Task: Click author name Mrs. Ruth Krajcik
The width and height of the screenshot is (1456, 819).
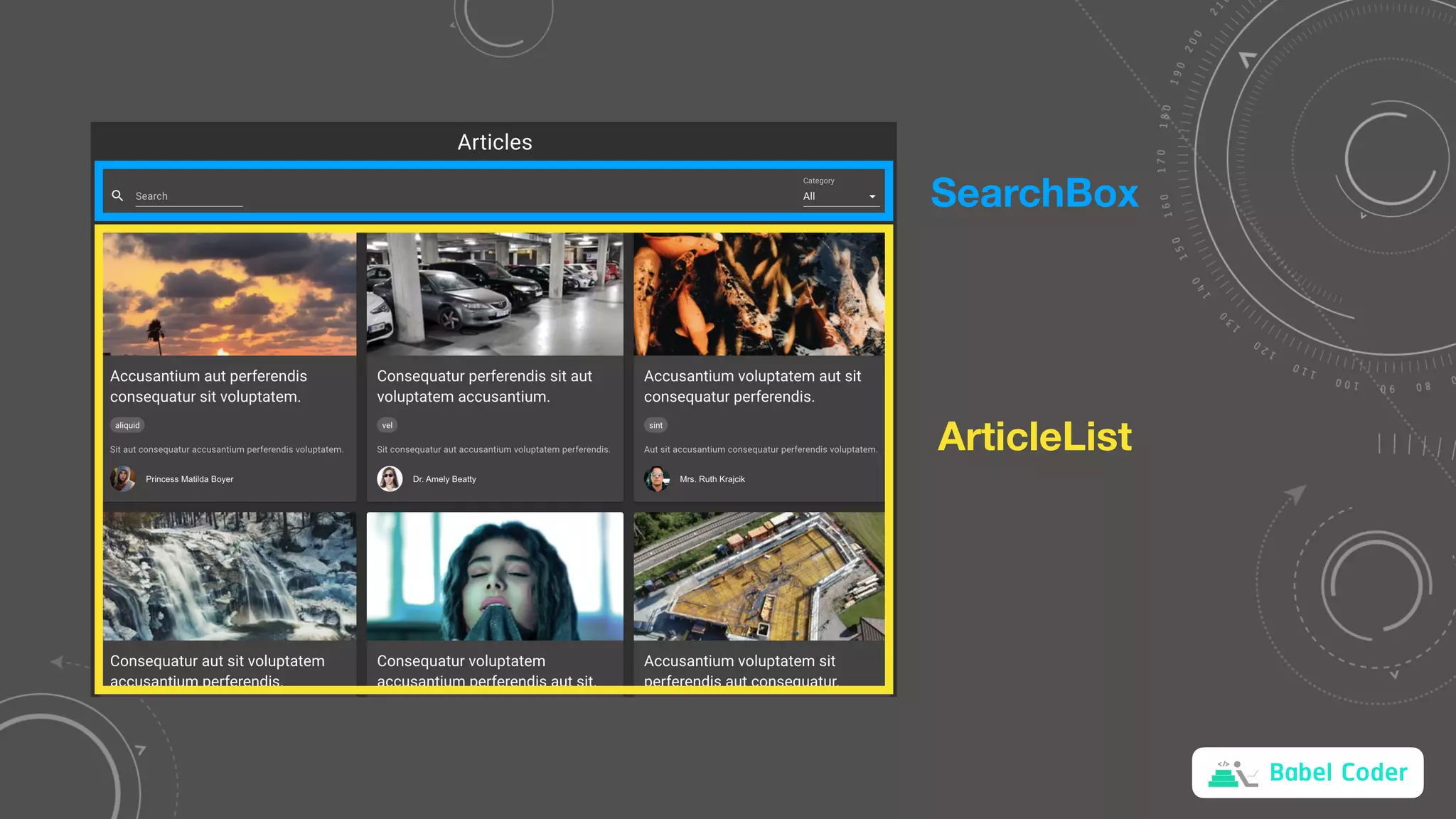Action: point(712,479)
